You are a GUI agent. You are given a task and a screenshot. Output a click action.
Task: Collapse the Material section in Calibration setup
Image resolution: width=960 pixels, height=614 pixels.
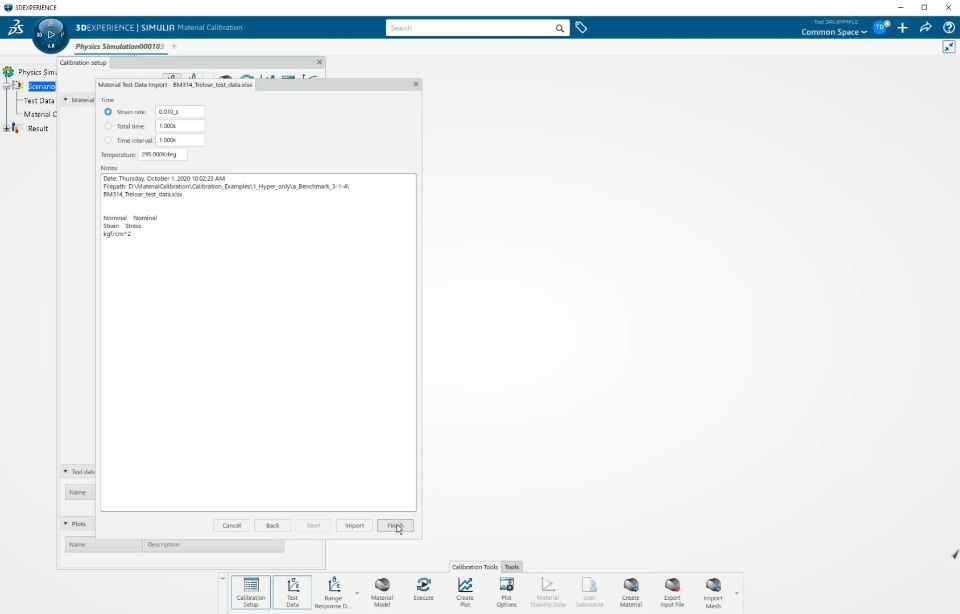(x=66, y=100)
